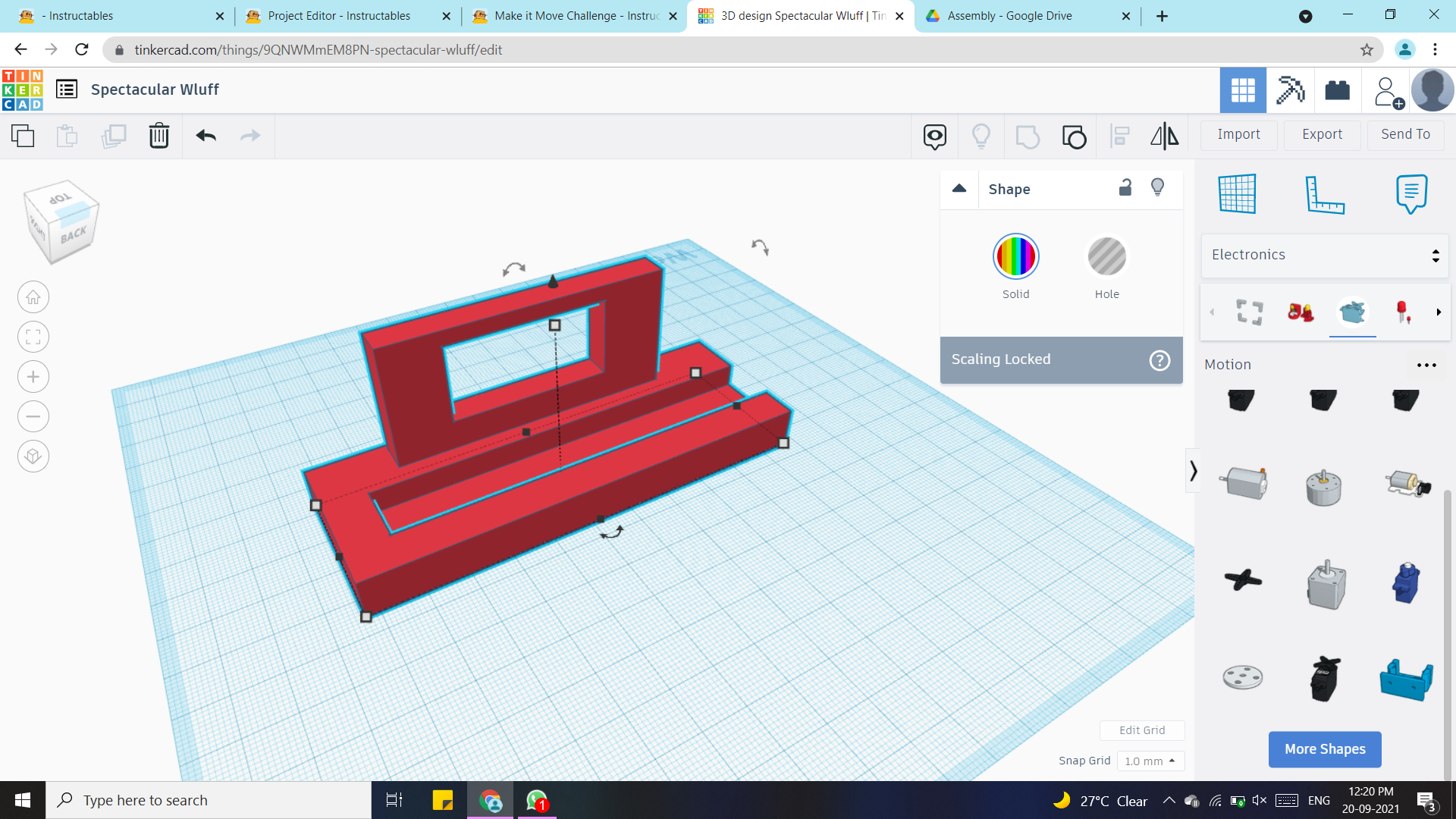Redo the last action
This screenshot has width=1456, height=819.
(x=250, y=136)
